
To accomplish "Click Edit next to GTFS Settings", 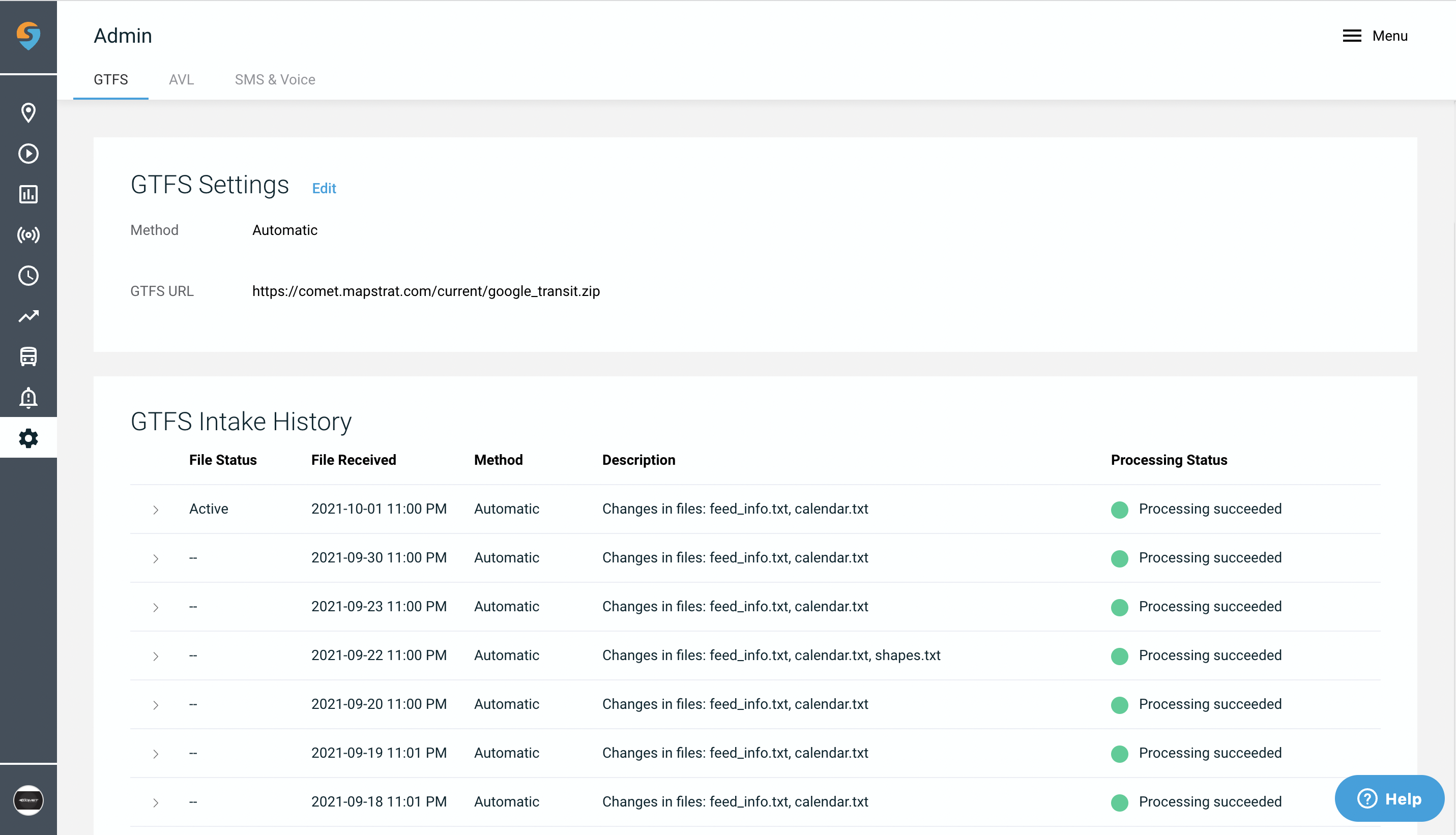I will click(x=324, y=188).
